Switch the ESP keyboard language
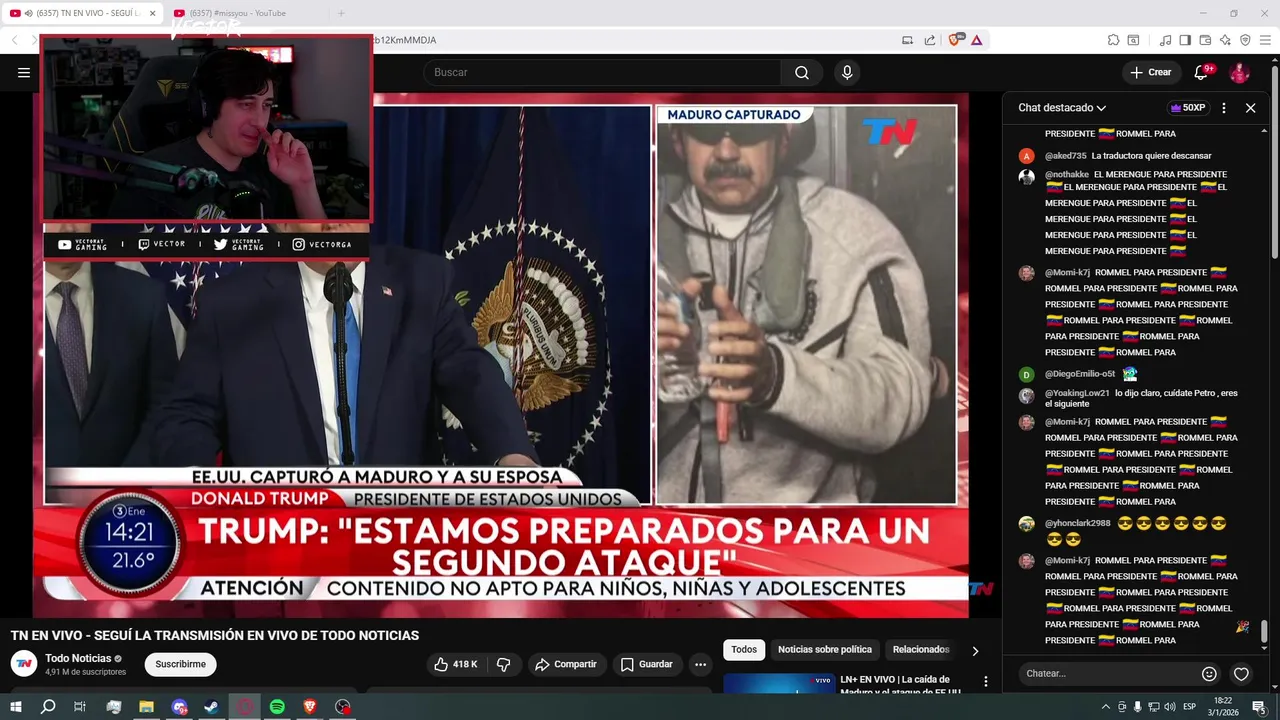The width and height of the screenshot is (1280, 720). pos(1189,707)
